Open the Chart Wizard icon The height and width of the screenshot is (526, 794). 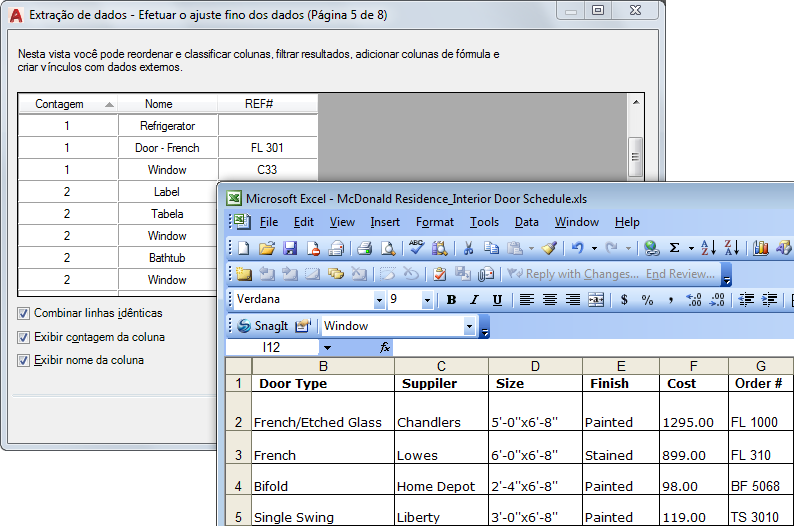click(x=761, y=248)
